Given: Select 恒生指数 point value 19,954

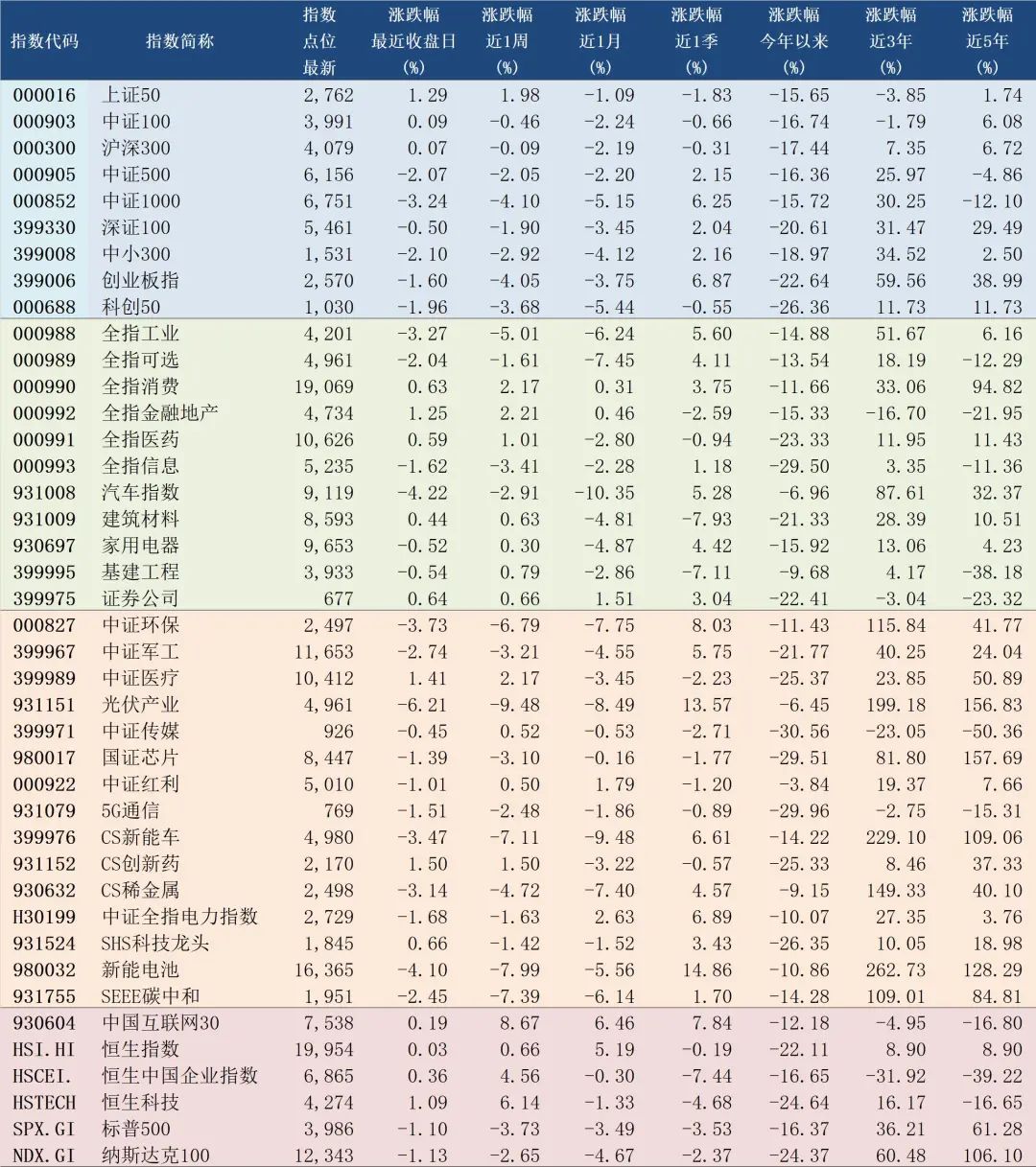Looking at the screenshot, I should [x=323, y=1050].
